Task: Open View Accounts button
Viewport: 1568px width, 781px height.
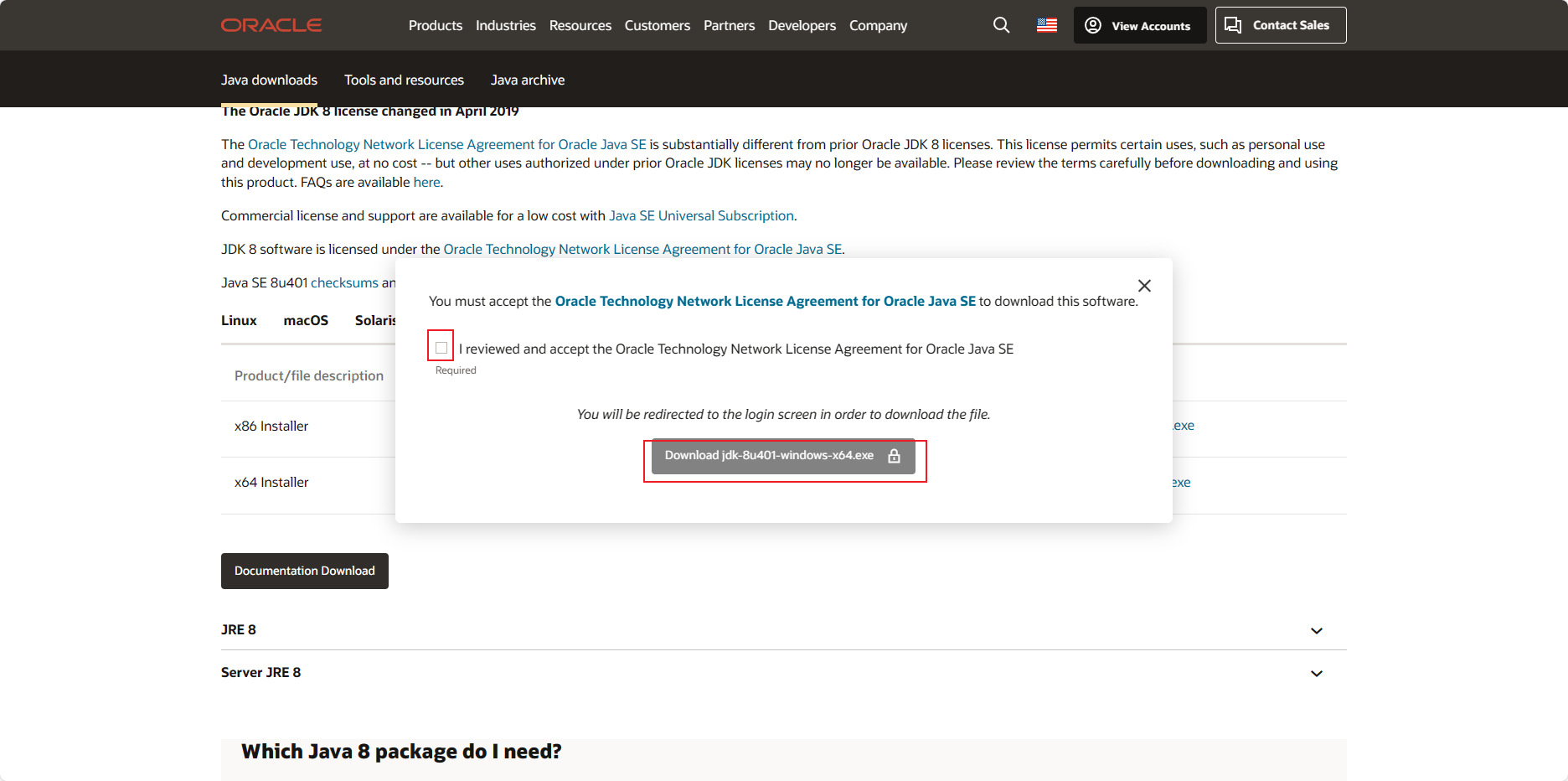Action: (1140, 25)
